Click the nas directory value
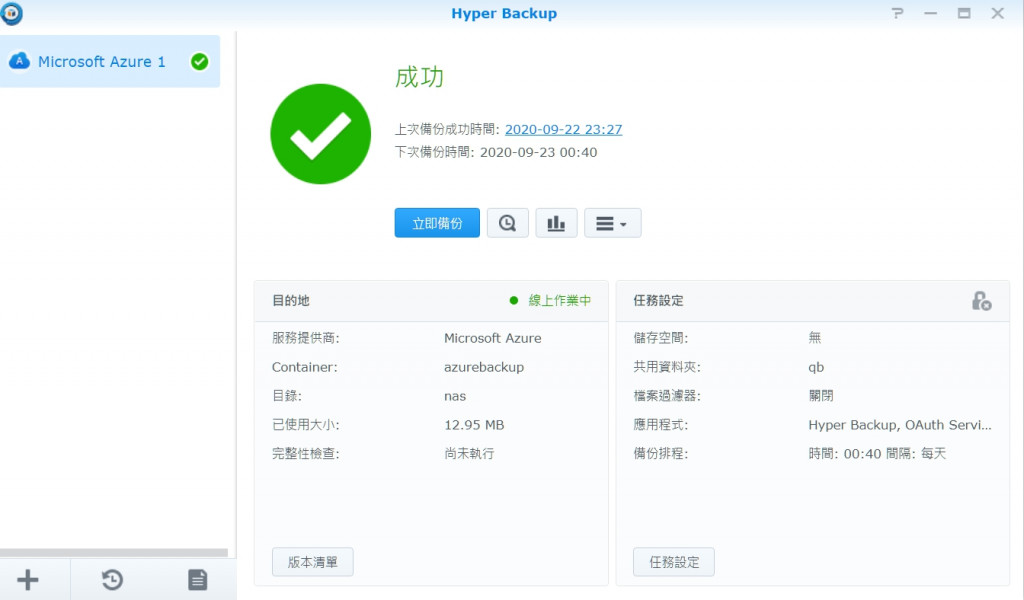 click(x=455, y=396)
